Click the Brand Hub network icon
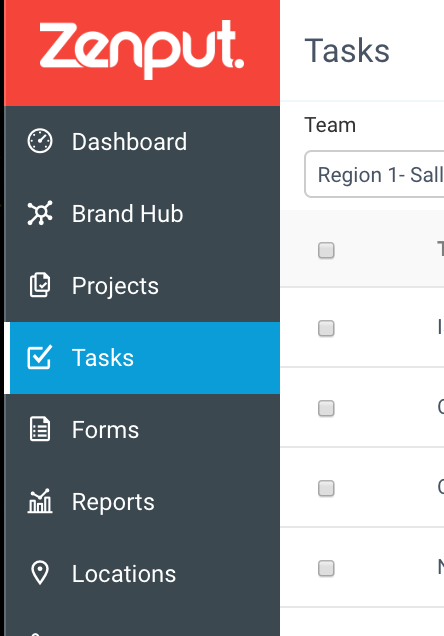Image resolution: width=444 pixels, height=636 pixels. point(40,213)
